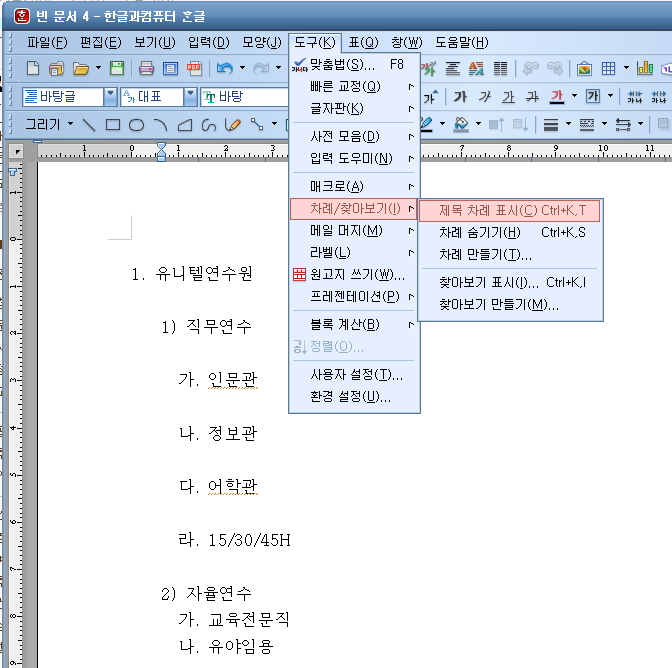This screenshot has height=668, width=672.
Task: Save the document with the green disk icon
Action: [x=117, y=69]
